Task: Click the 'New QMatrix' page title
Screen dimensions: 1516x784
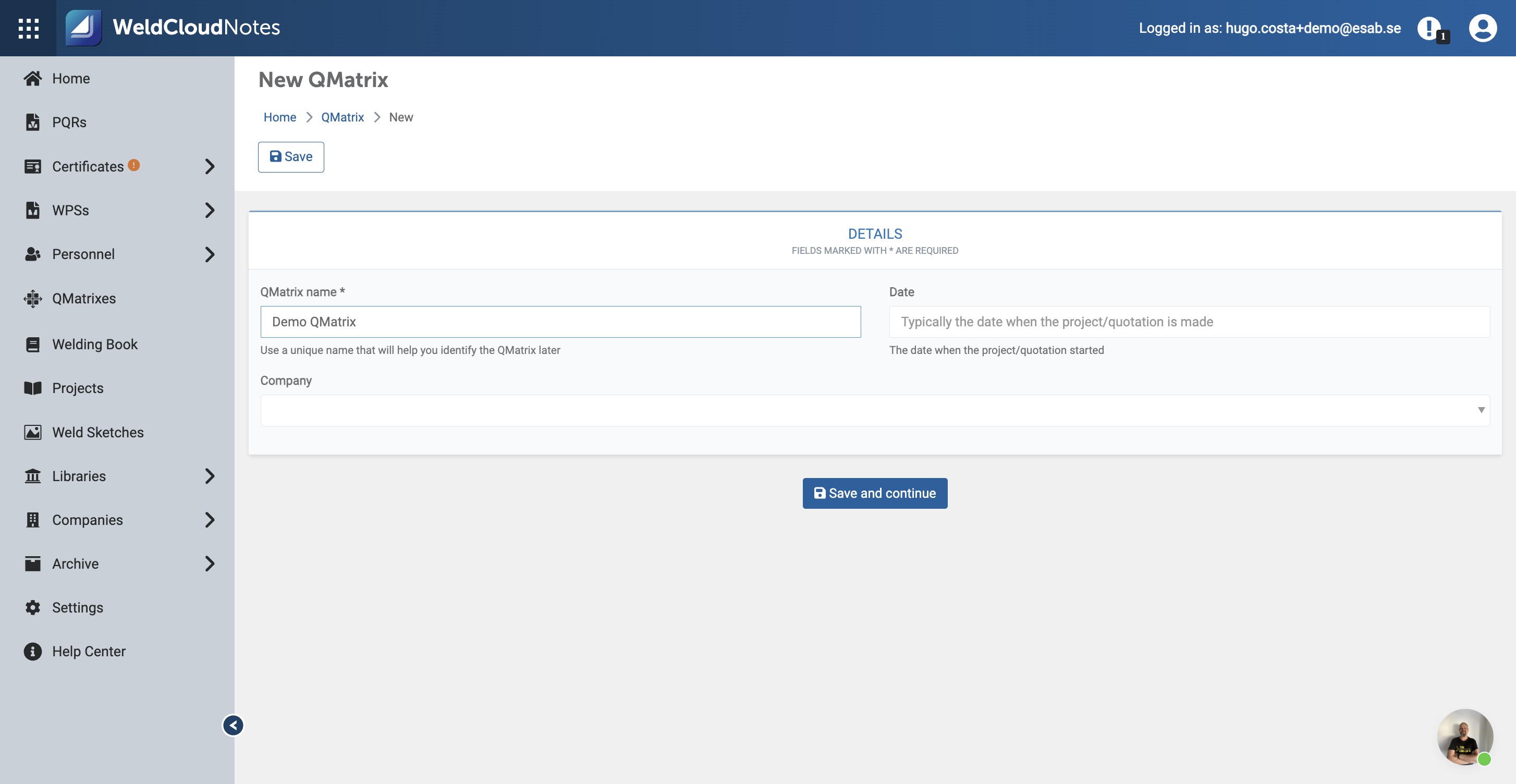Action: pos(323,79)
